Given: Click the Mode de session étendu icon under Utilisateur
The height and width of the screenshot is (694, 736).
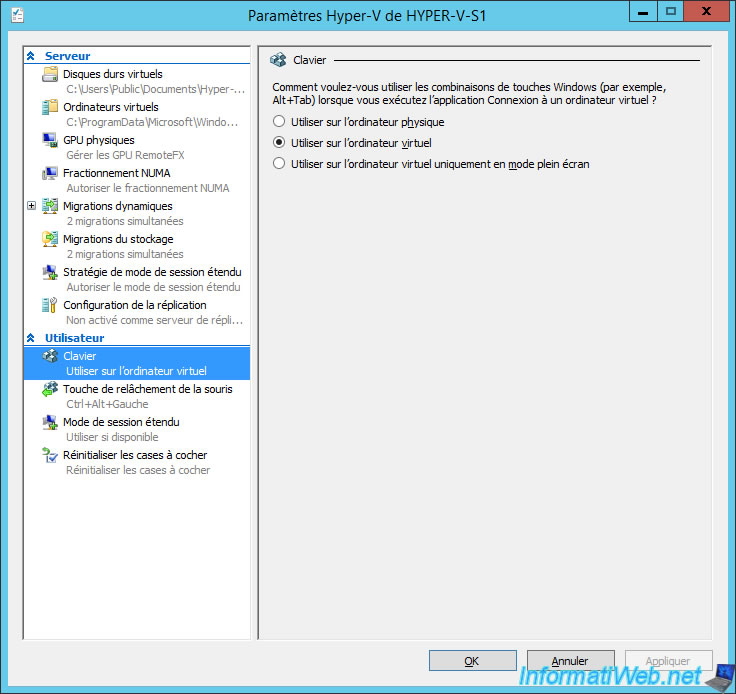Looking at the screenshot, I should 50,422.
